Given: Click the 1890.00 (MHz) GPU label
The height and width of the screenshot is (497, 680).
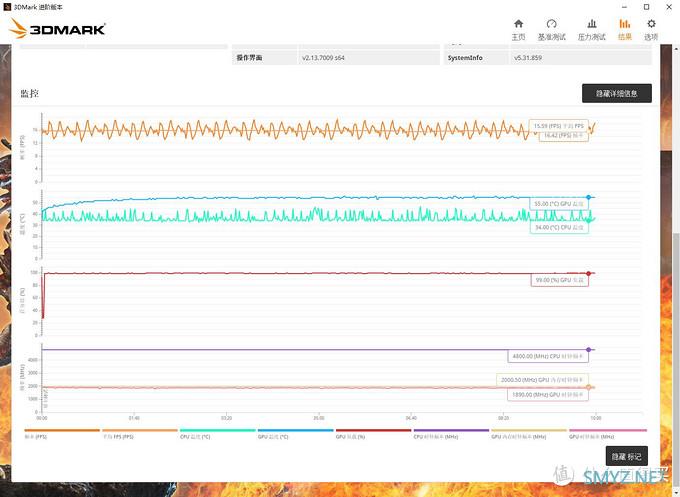Looking at the screenshot, I should pos(548,395).
